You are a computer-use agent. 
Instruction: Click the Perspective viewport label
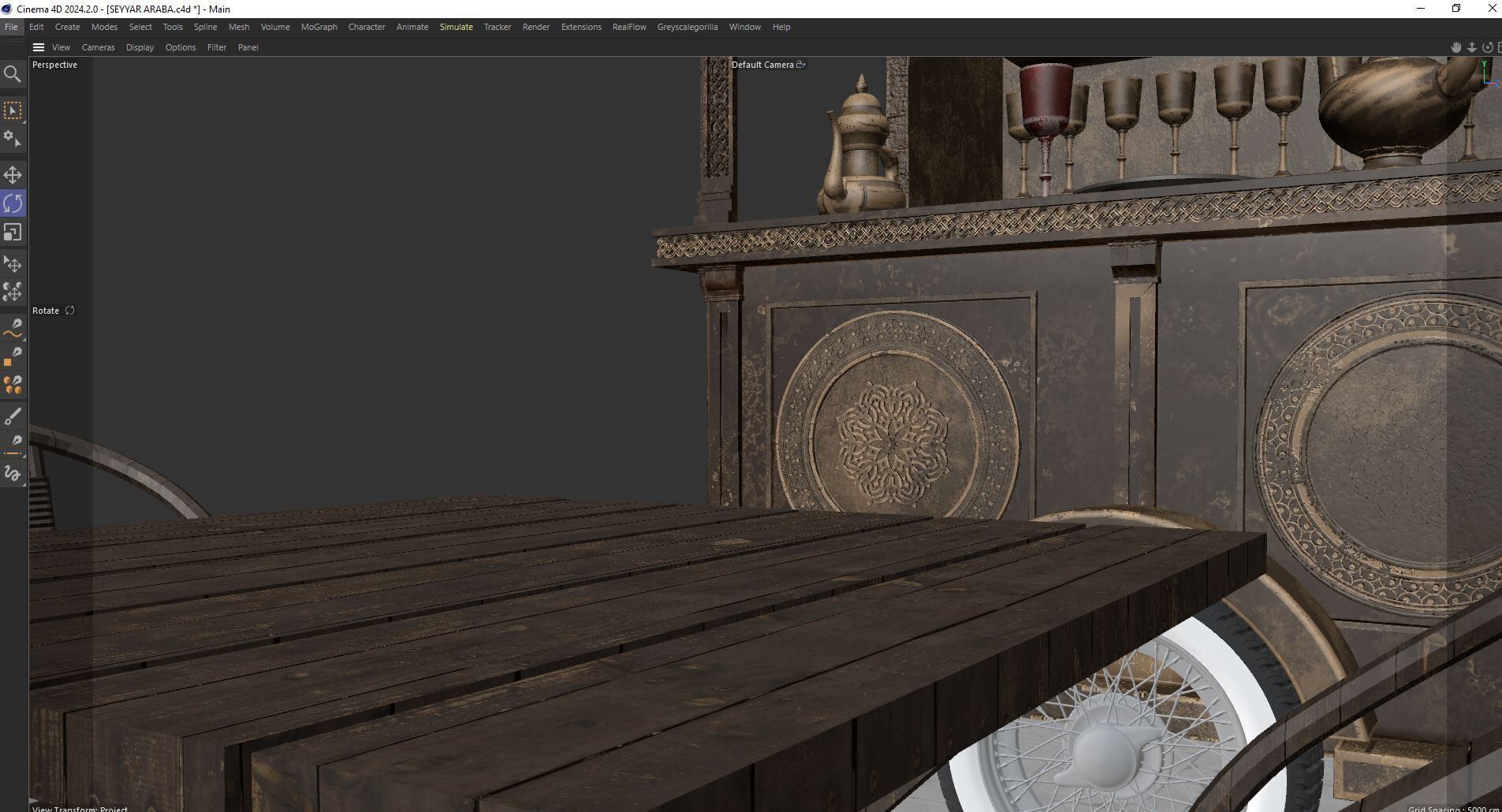(x=55, y=65)
